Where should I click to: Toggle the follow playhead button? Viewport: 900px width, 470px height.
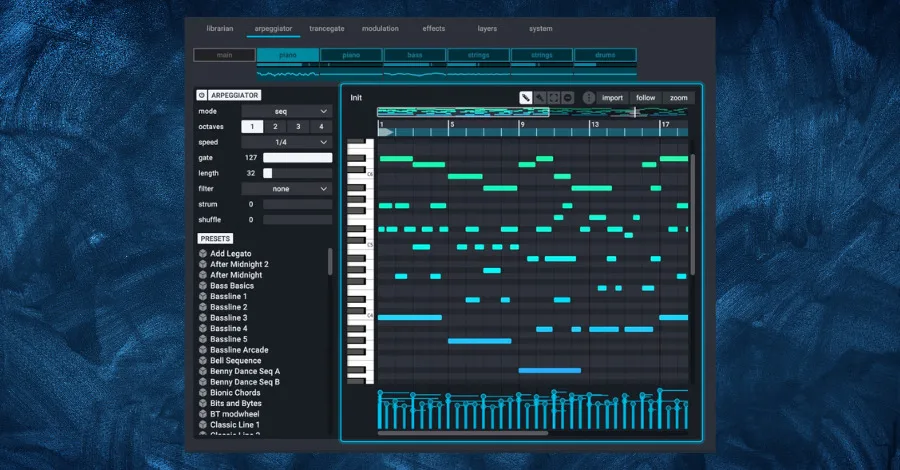pyautogui.click(x=645, y=98)
